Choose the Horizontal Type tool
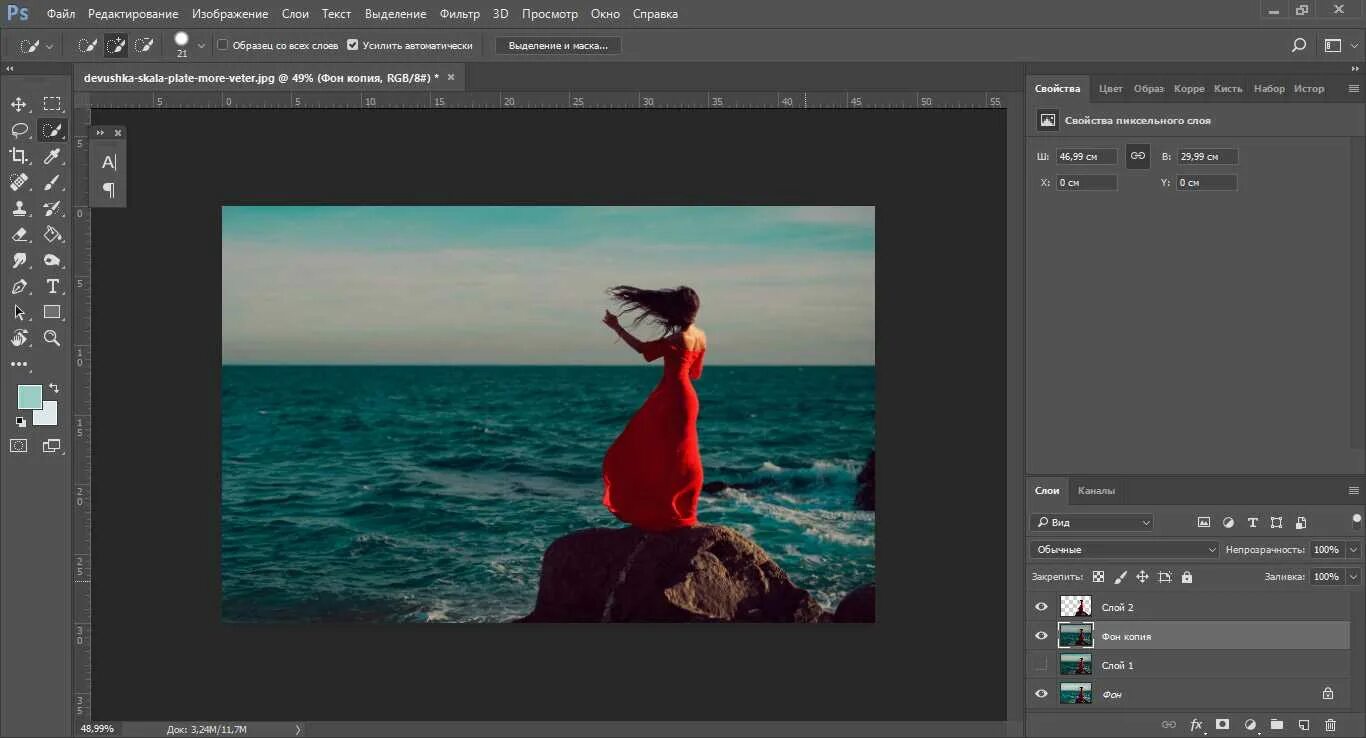1366x738 pixels. click(x=52, y=287)
